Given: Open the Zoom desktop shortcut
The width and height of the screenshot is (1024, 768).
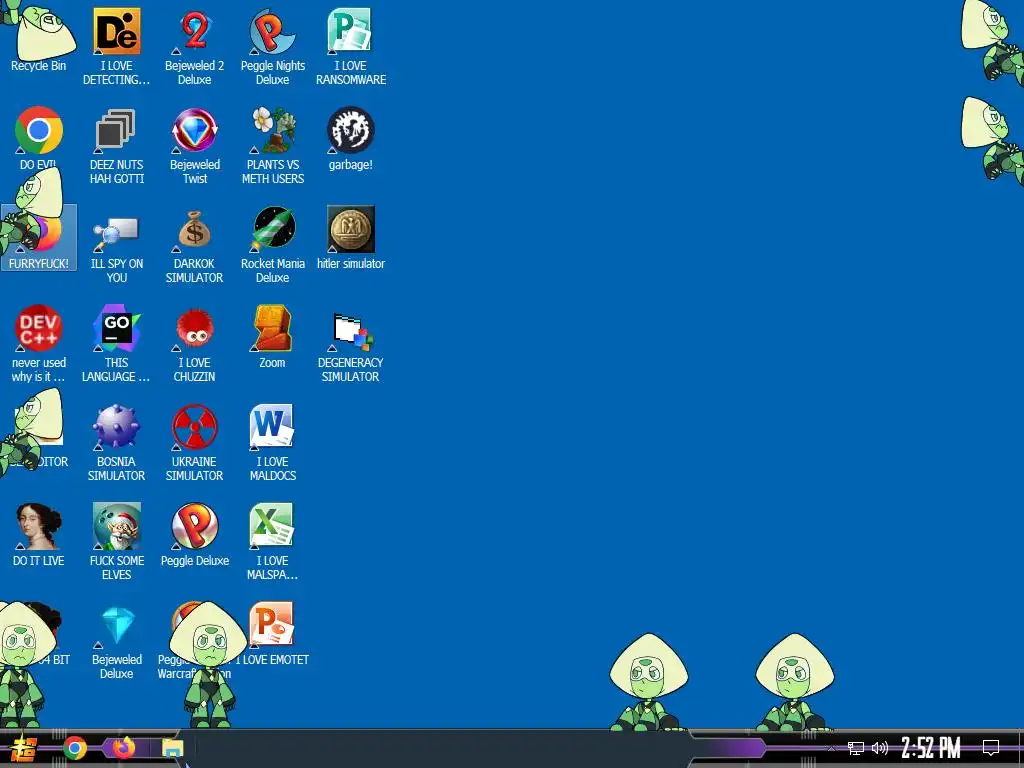Looking at the screenshot, I should coord(272,336).
